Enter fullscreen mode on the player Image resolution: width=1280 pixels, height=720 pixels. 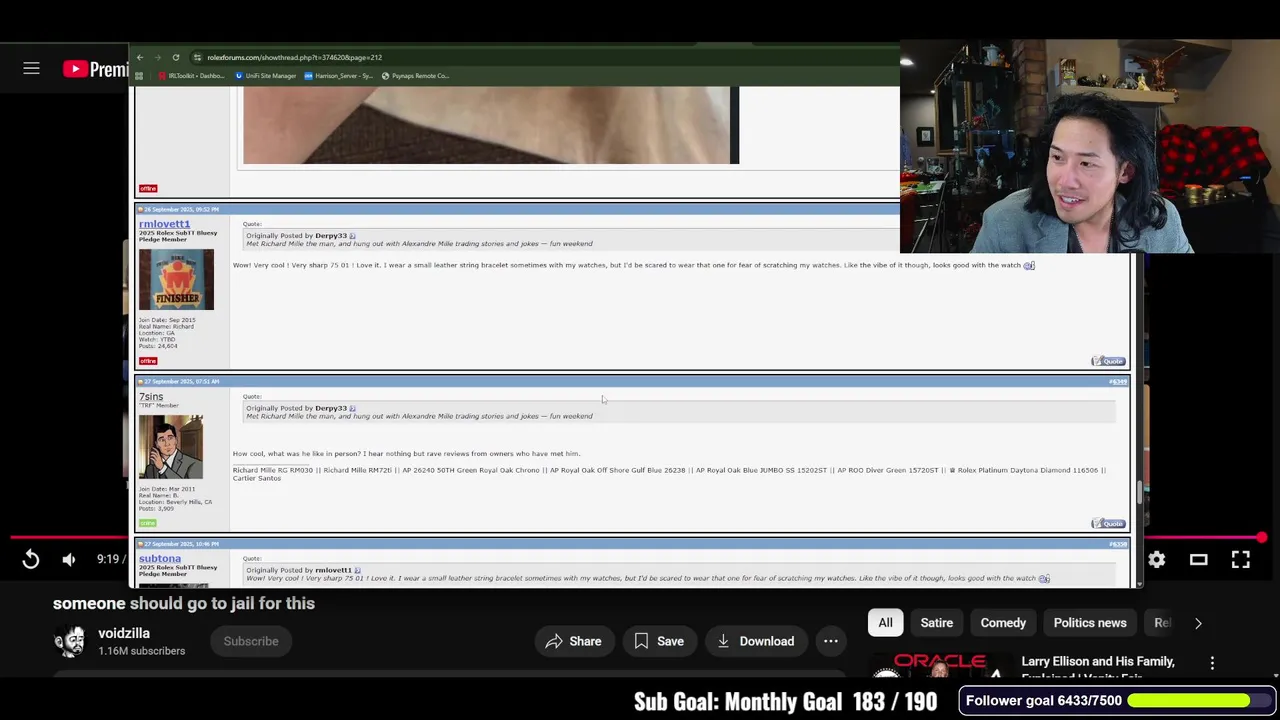(x=1240, y=560)
